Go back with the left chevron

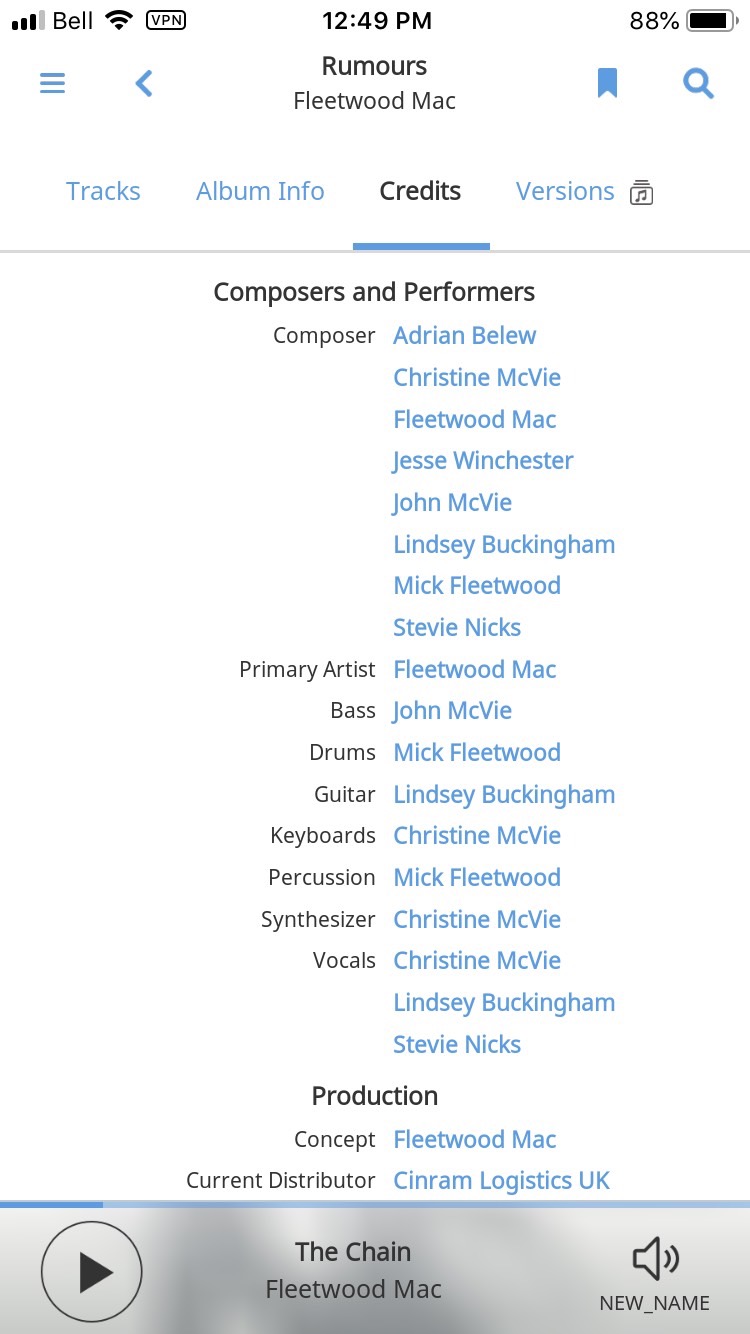pos(144,83)
